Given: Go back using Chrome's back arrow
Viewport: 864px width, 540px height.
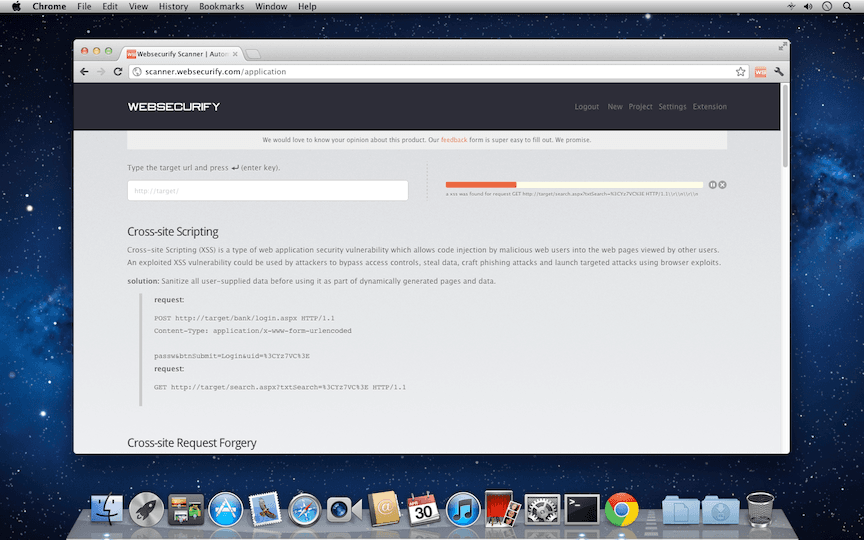Looking at the screenshot, I should coord(84,72).
